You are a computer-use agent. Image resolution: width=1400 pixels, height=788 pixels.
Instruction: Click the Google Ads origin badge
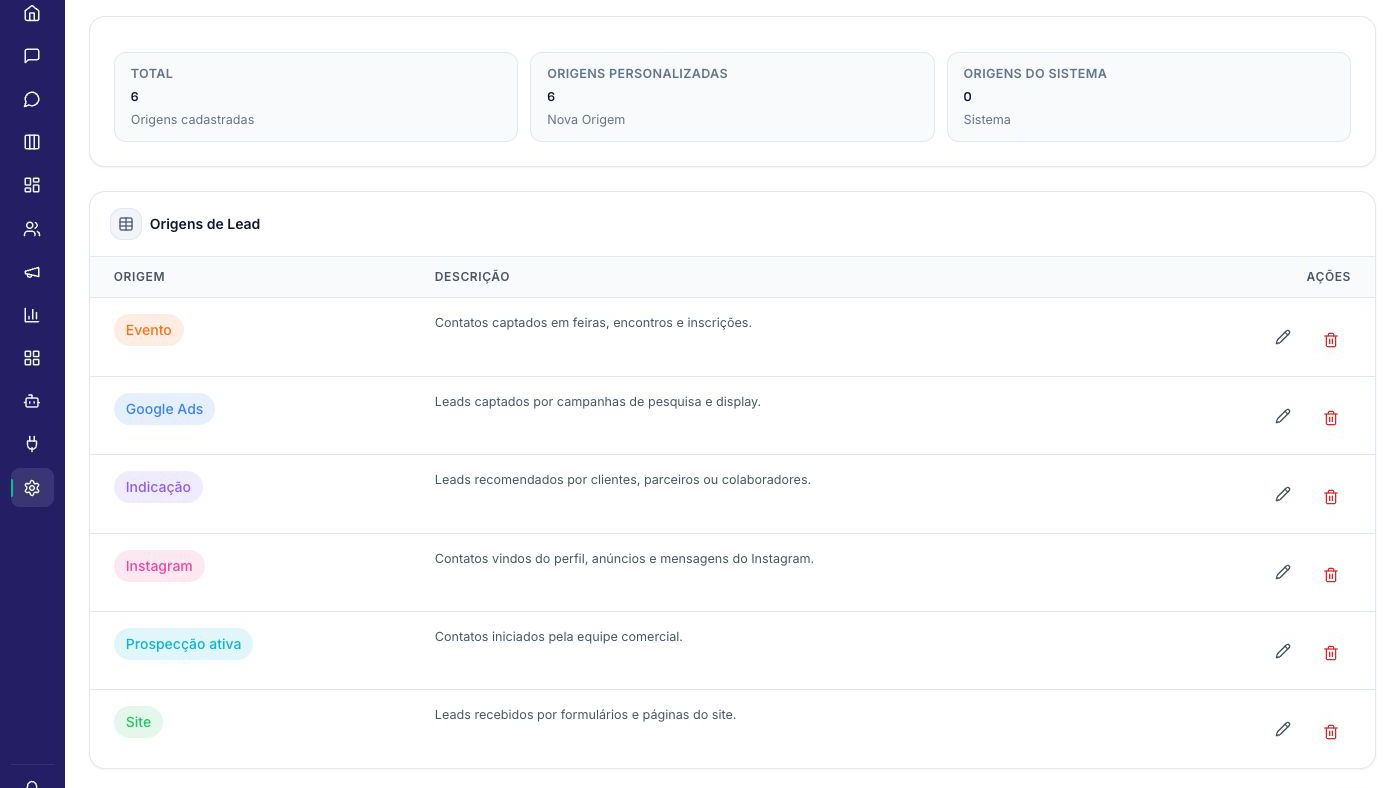click(164, 409)
